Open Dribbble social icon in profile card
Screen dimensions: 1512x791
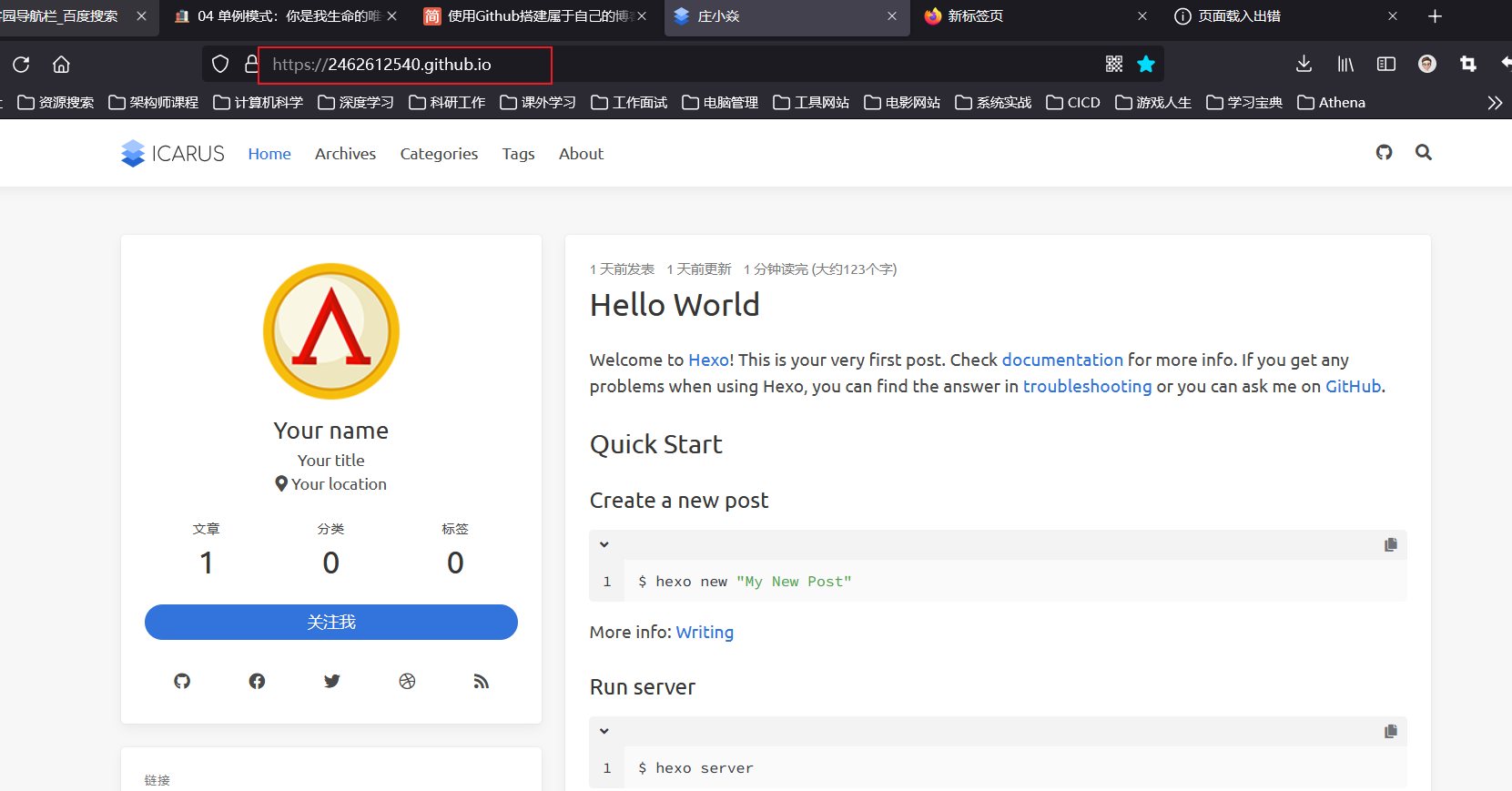407,681
